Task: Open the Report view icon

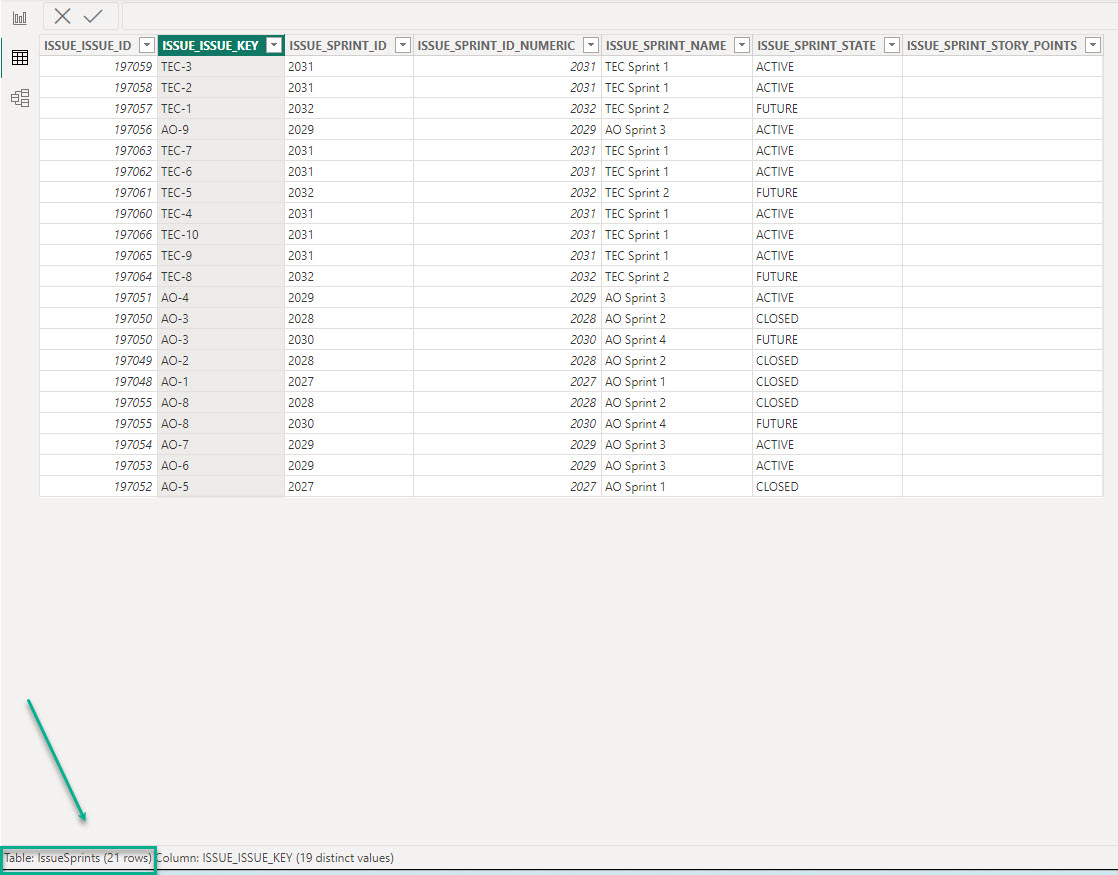Action: [x=19, y=18]
